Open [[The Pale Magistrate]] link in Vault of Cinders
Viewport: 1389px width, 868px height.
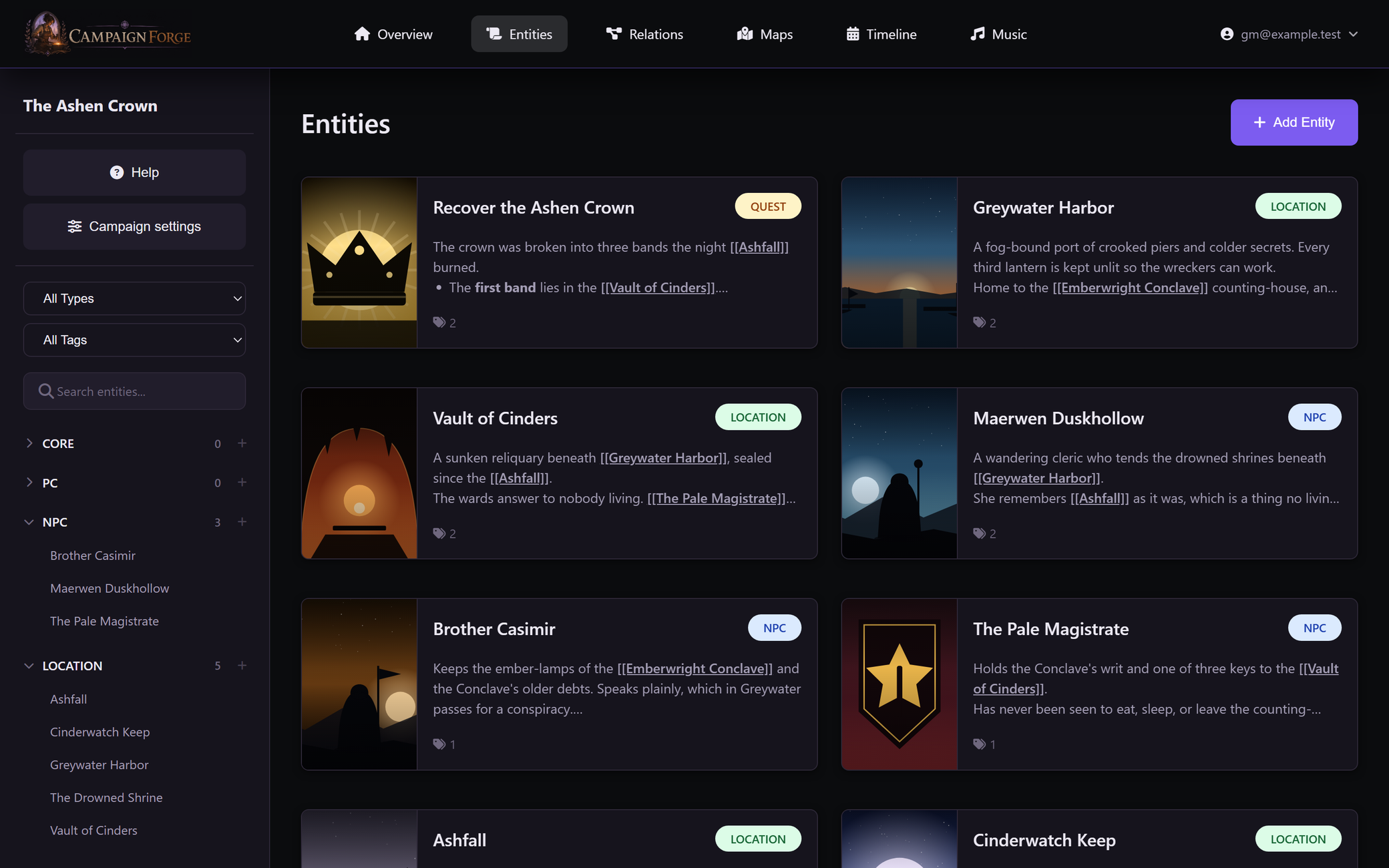[x=717, y=498]
